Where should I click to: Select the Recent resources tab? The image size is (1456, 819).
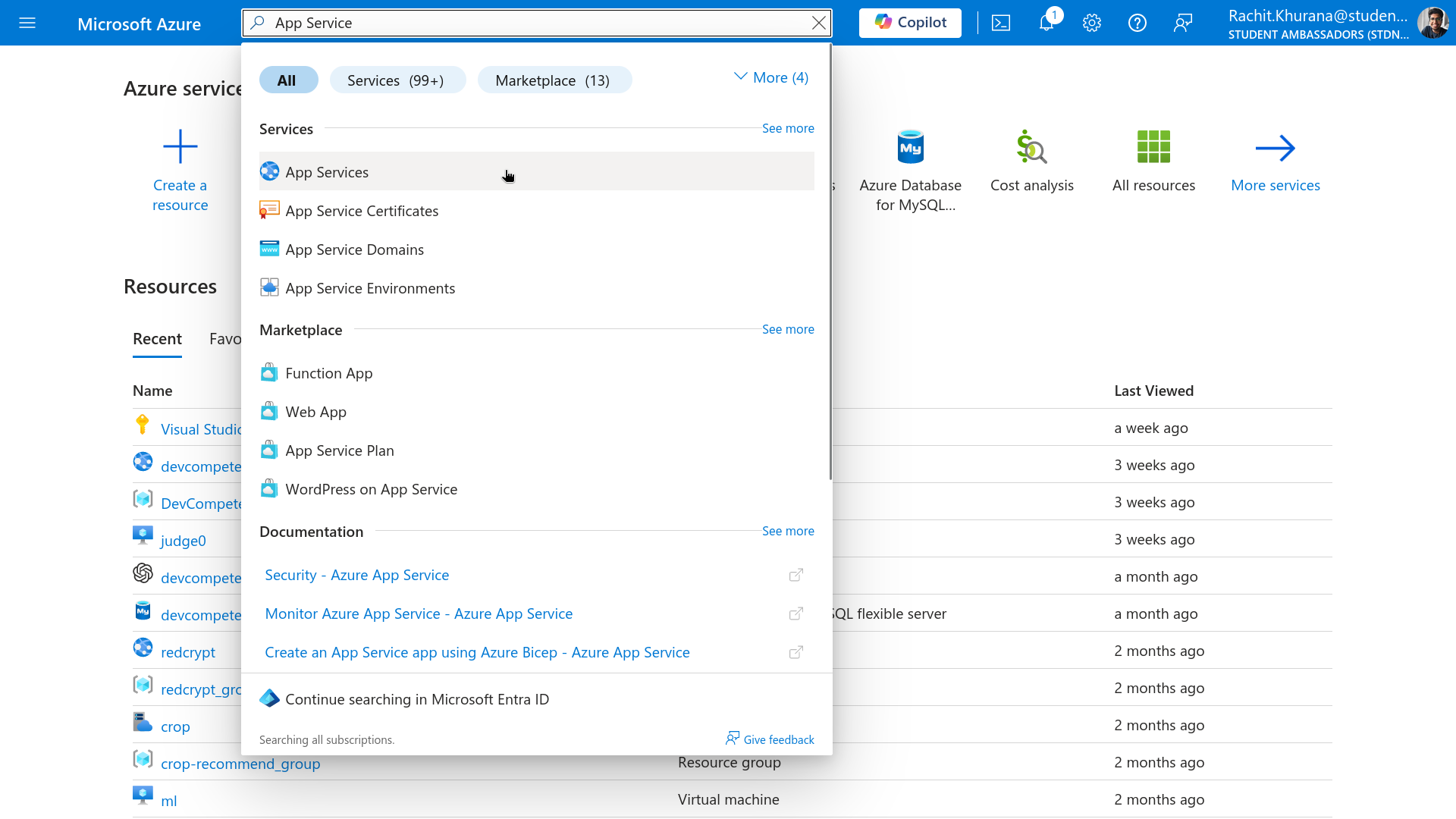point(157,339)
